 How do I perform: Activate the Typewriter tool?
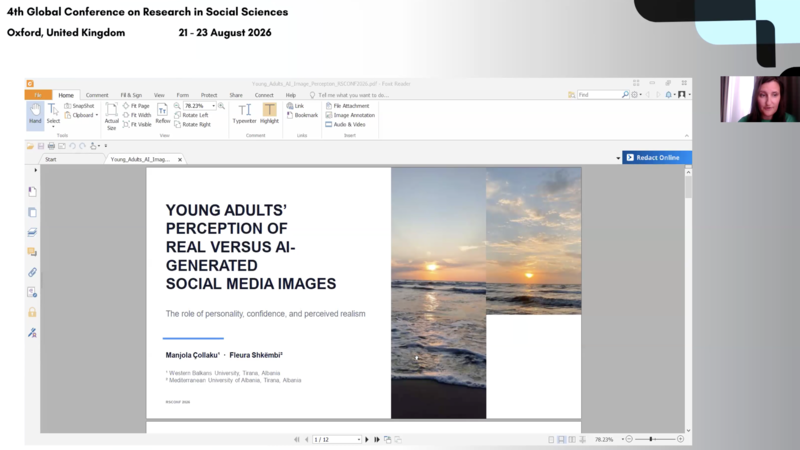click(244, 113)
